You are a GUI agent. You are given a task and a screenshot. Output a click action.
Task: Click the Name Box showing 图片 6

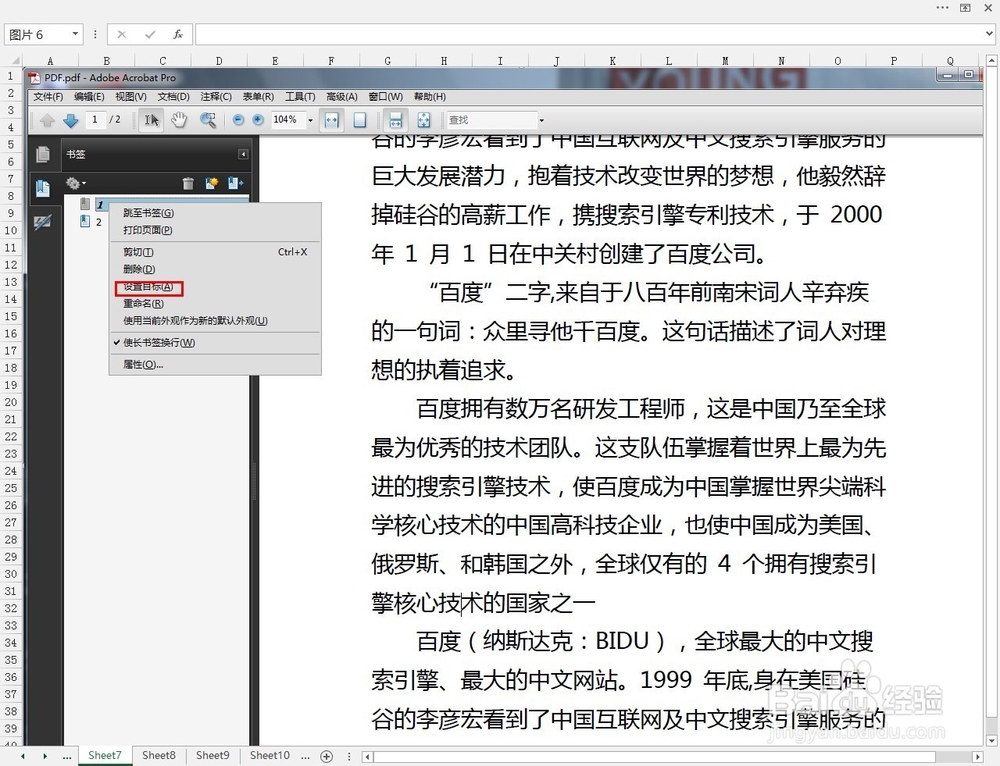tap(37, 34)
